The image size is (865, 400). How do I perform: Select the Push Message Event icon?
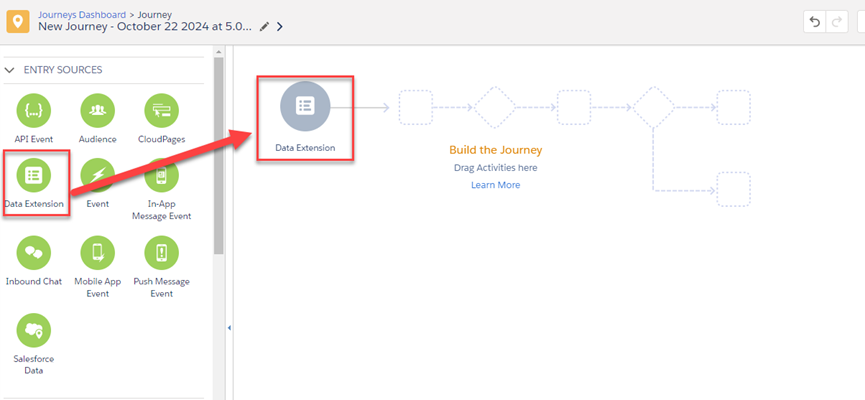pos(162,253)
